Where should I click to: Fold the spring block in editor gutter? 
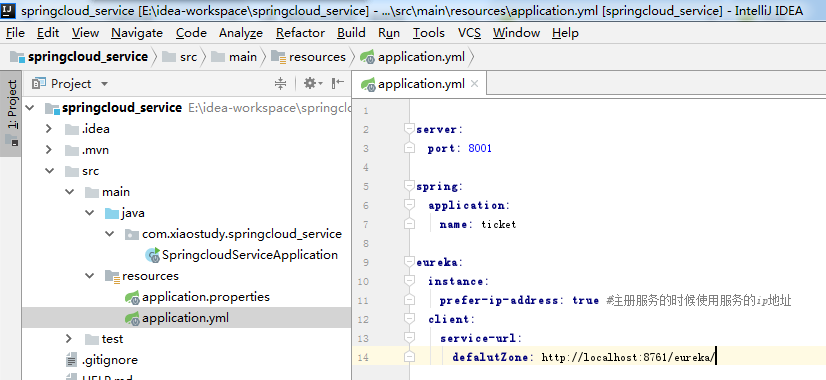409,186
